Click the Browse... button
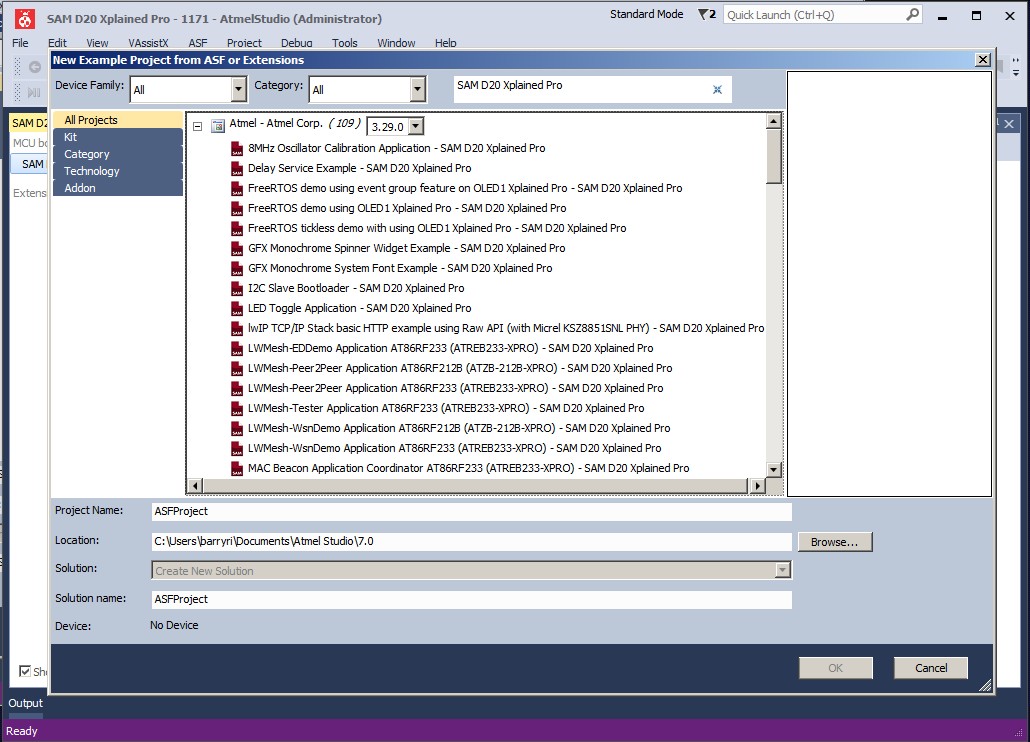Viewport: 1030px width, 742px height. [x=835, y=542]
